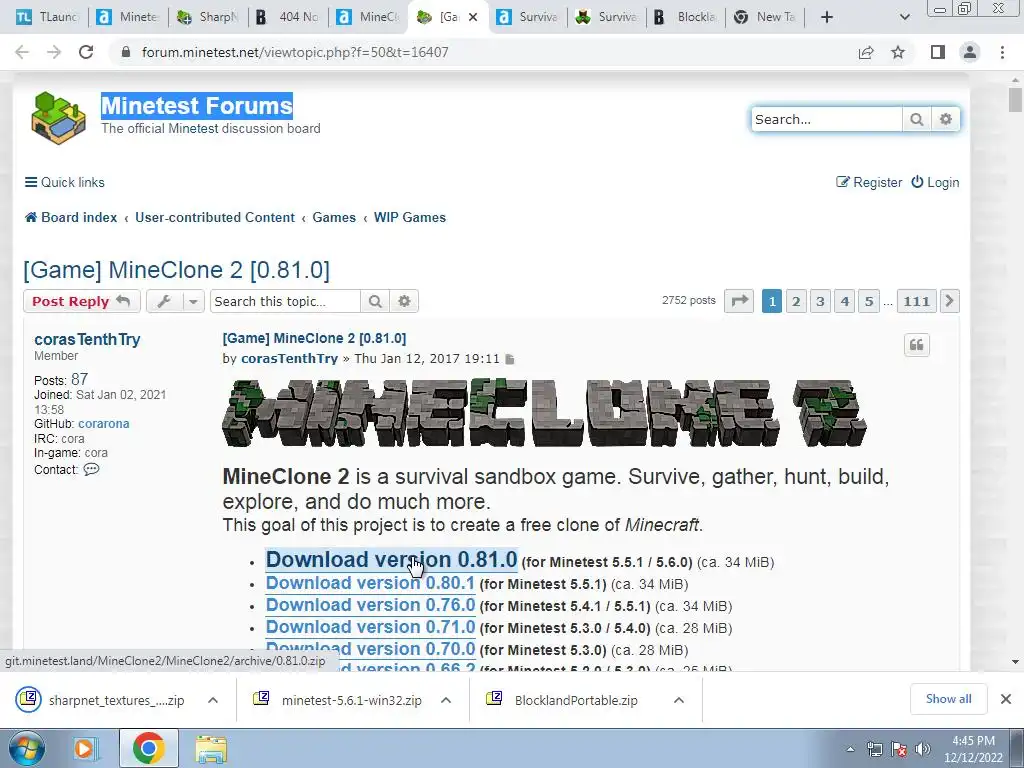Image resolution: width=1024 pixels, height=768 pixels.
Task: Go to page 2 of the topic
Action: pyautogui.click(x=796, y=301)
